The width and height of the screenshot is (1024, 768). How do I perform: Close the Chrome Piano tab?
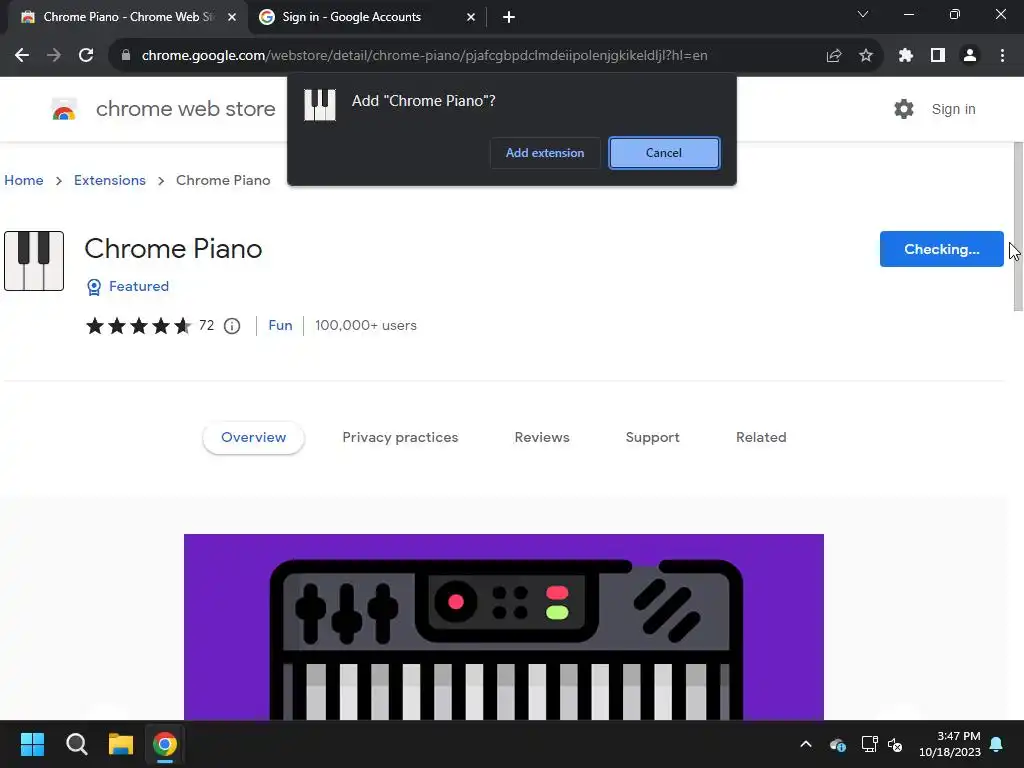(232, 17)
